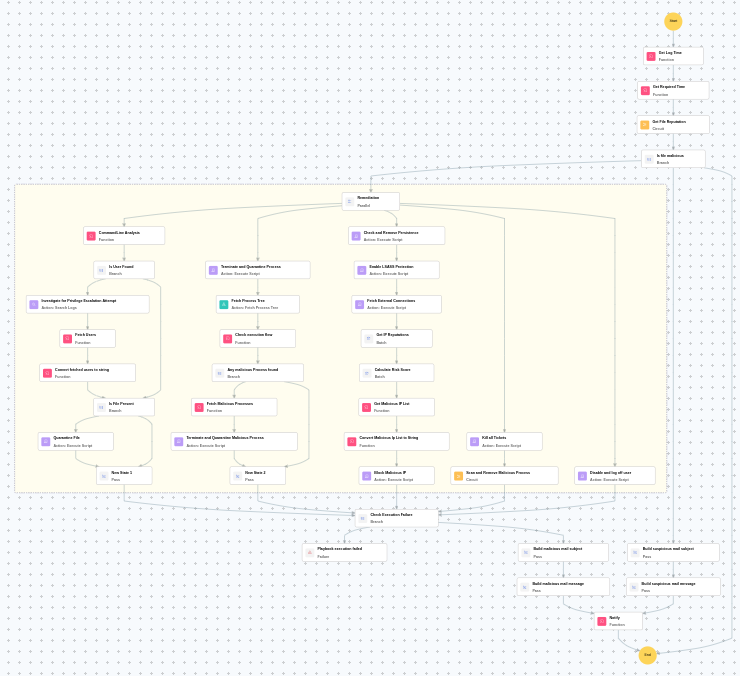Click the purple icon on Fetch External Connections

(x=359, y=304)
